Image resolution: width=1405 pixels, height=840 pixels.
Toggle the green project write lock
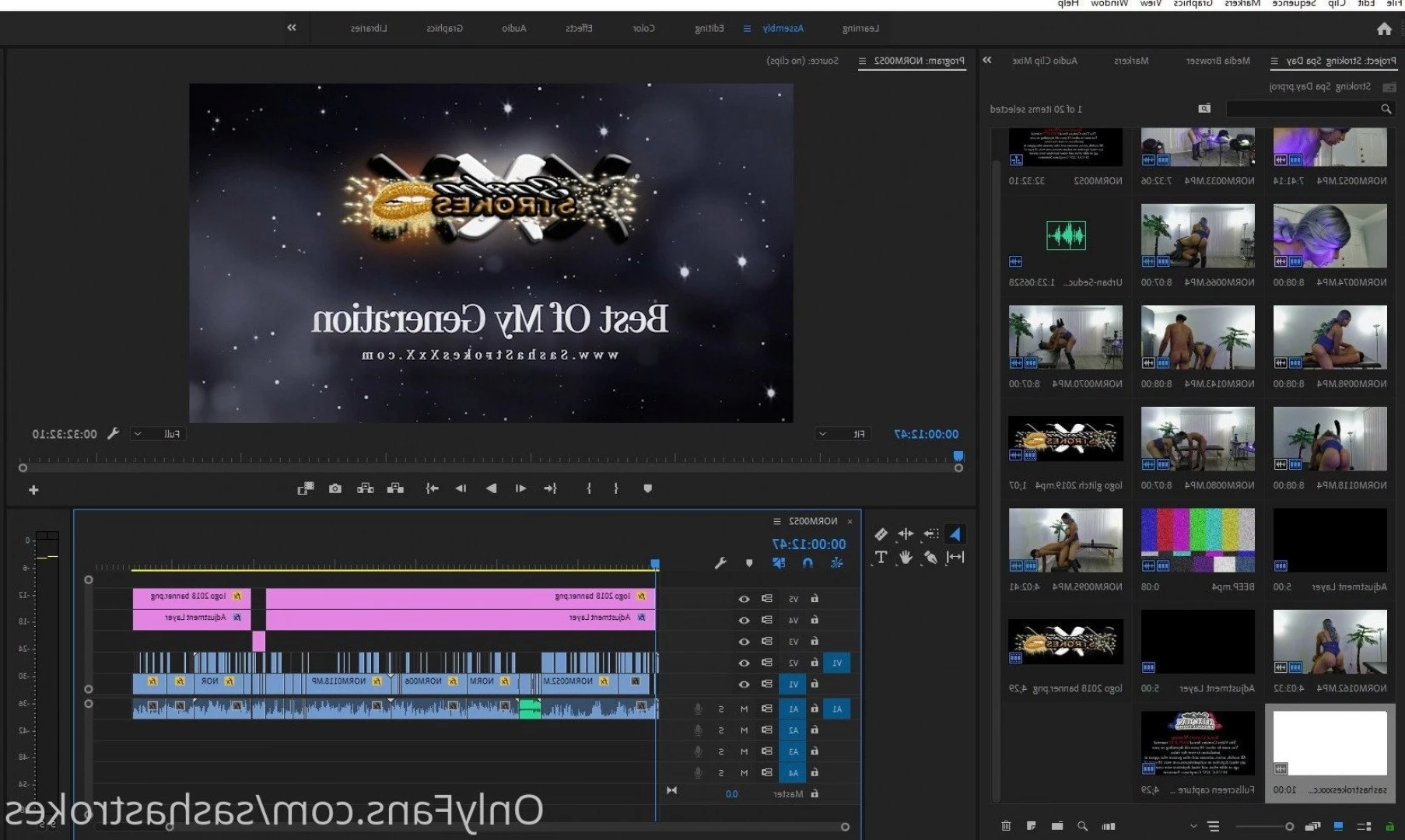[1390, 826]
